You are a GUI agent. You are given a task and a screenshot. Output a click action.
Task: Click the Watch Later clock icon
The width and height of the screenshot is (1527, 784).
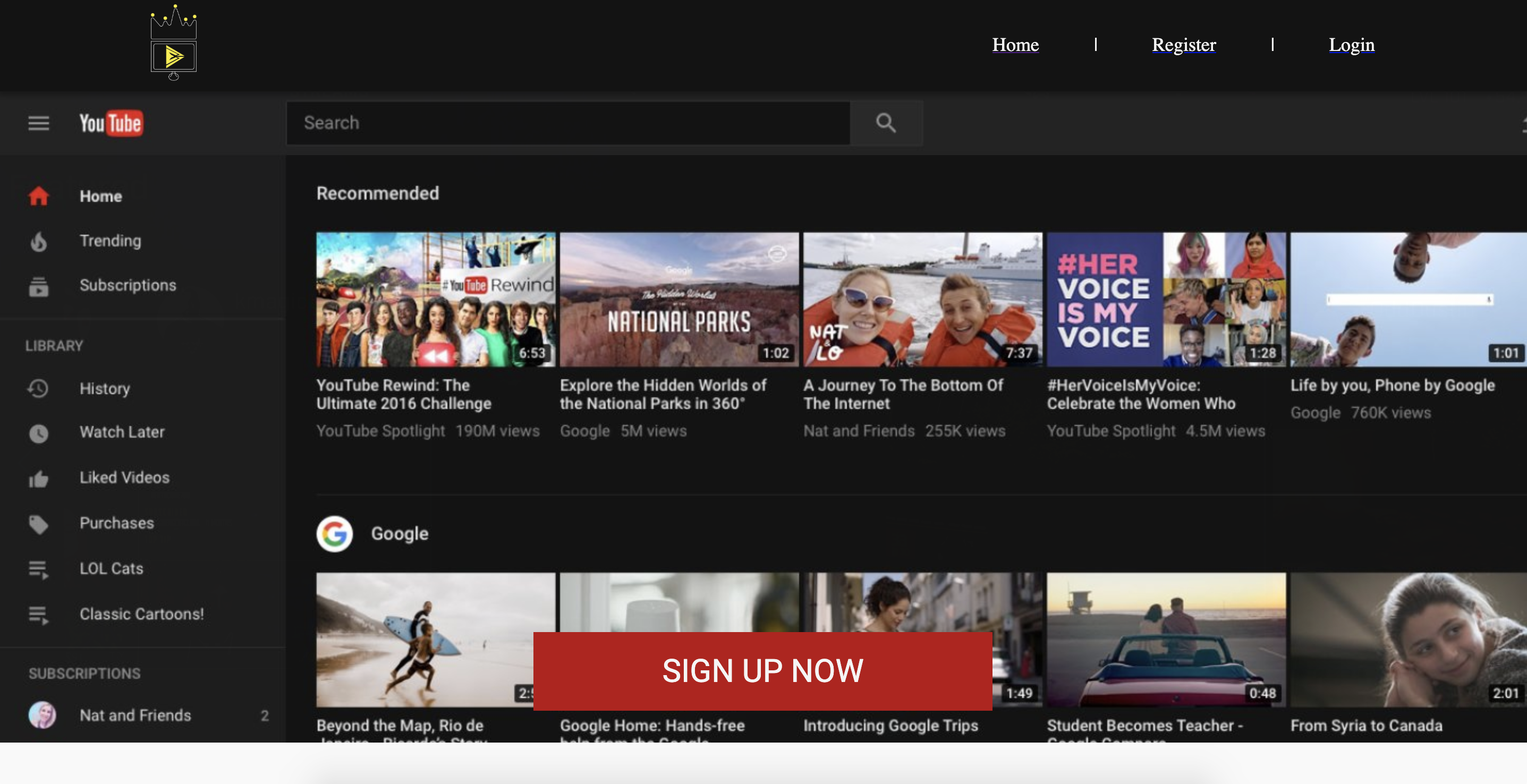tap(39, 433)
